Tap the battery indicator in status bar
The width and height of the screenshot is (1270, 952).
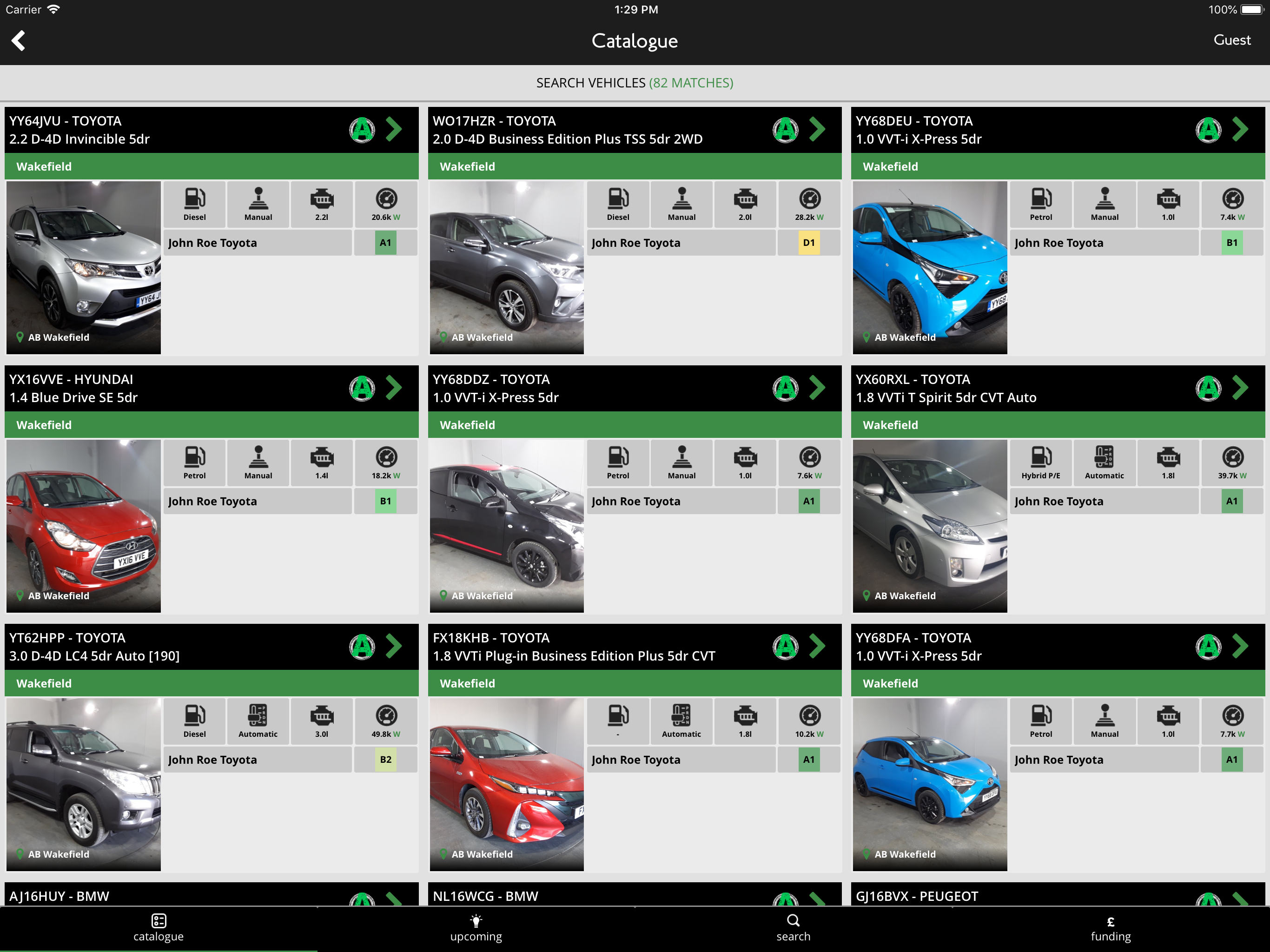pos(1251,10)
